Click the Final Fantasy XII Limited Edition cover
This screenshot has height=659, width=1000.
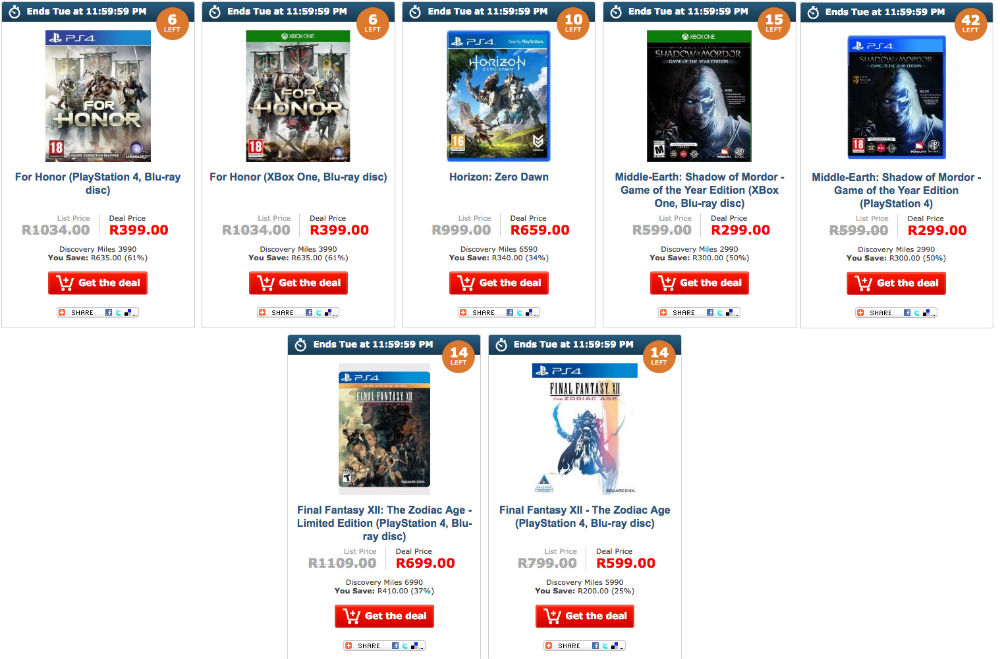[384, 429]
